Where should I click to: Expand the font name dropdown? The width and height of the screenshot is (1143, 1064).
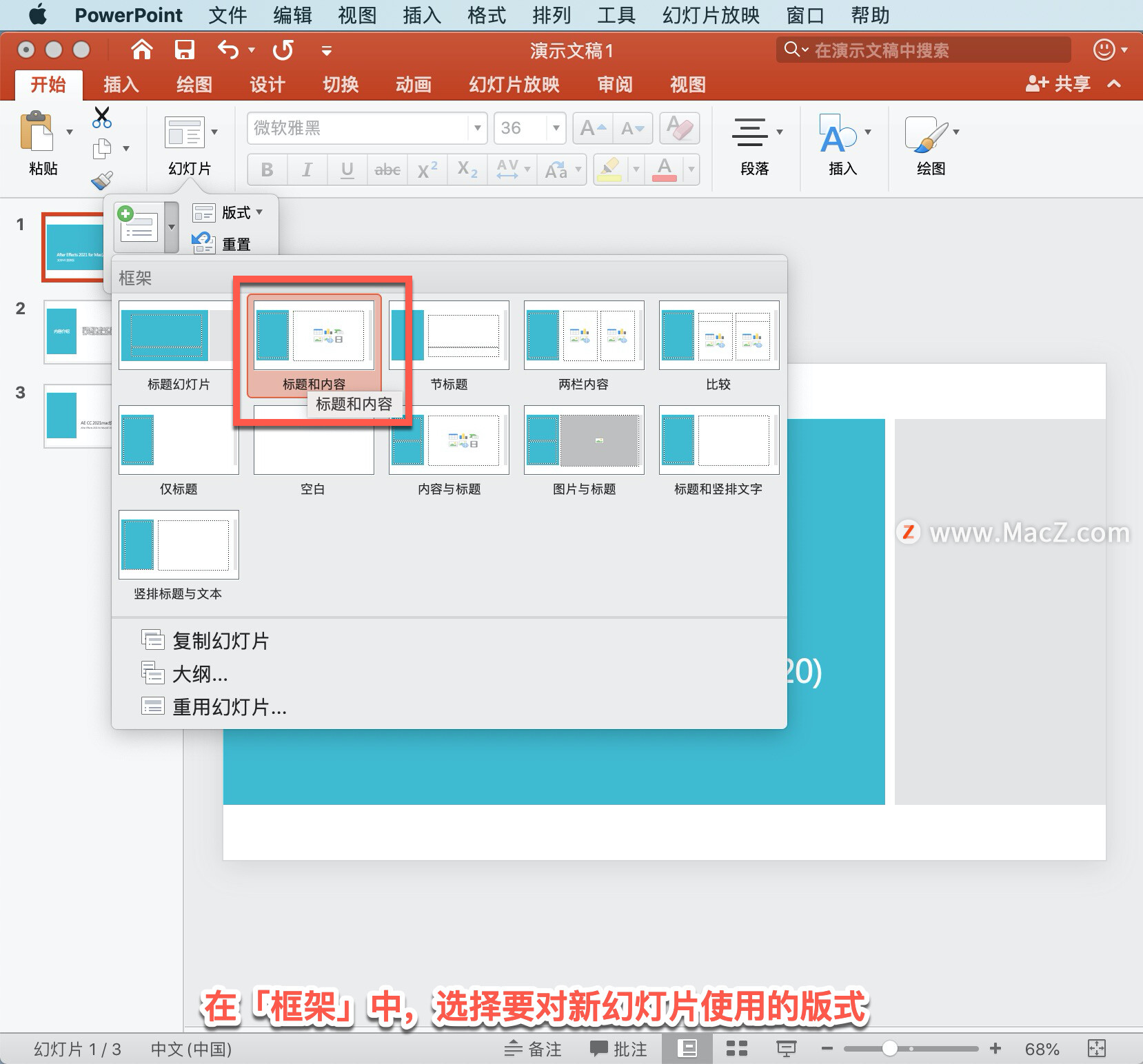click(x=477, y=128)
